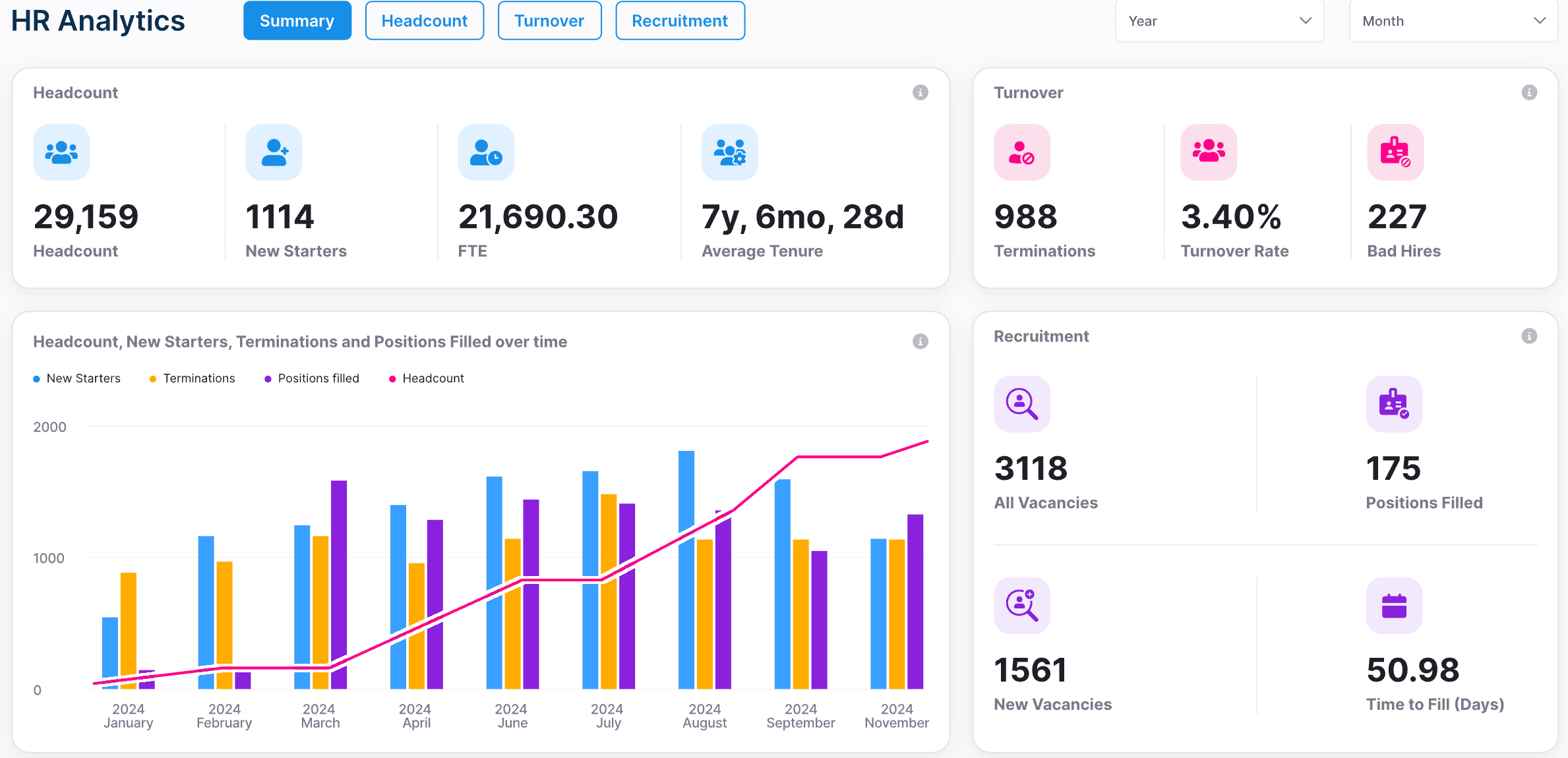Click the Headcount people group icon
1568x758 pixels.
(61, 152)
